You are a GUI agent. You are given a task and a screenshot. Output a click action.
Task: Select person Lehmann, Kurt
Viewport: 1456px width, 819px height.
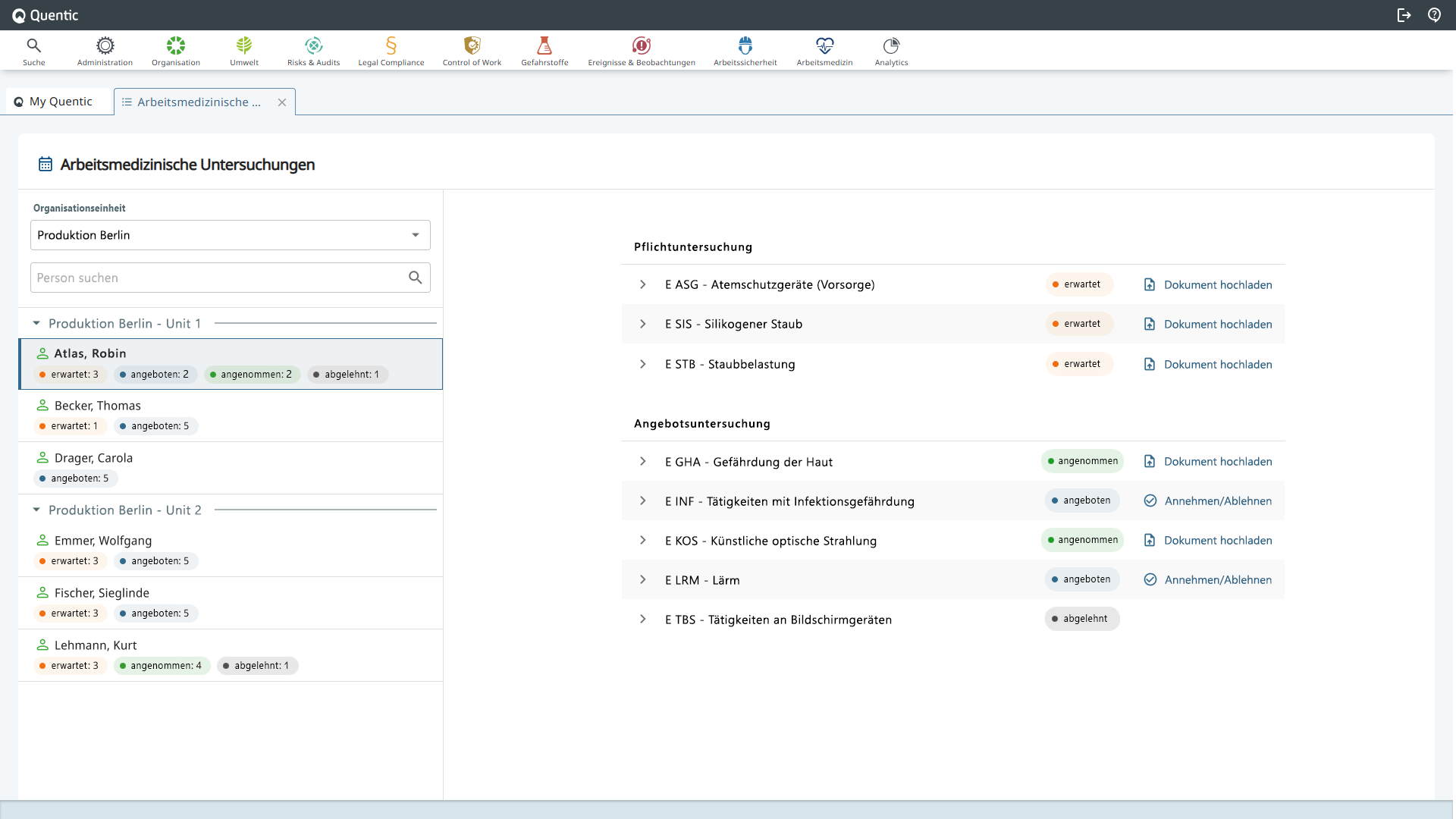point(231,655)
